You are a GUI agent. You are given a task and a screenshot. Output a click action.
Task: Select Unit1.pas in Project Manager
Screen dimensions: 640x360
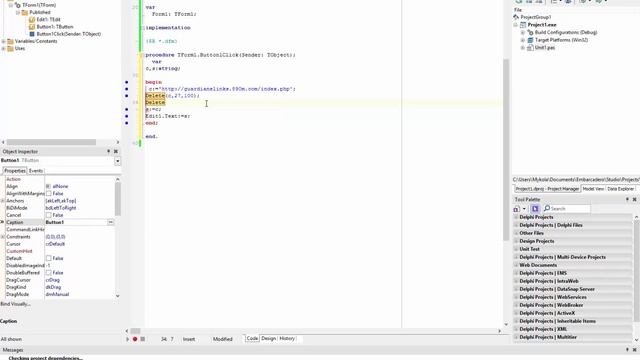pos(544,48)
